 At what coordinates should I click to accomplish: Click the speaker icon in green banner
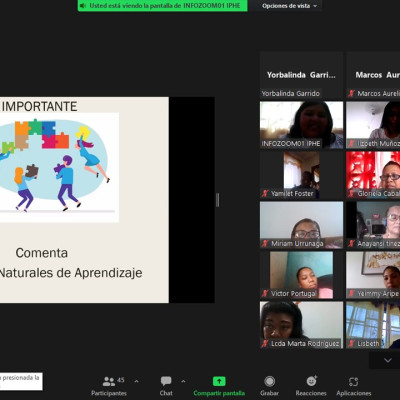(x=83, y=5)
